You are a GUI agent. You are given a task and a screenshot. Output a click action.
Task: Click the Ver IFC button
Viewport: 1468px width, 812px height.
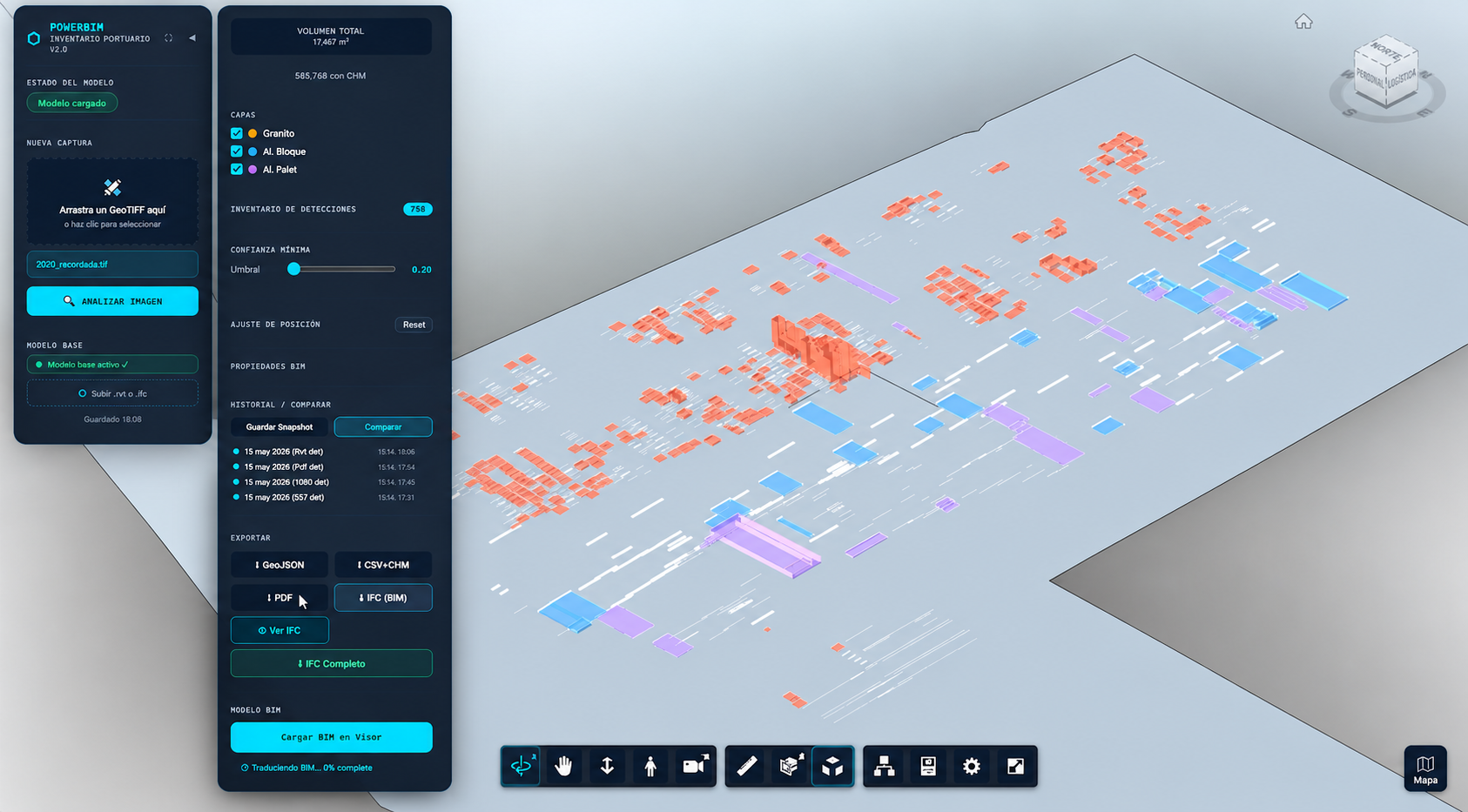279,630
